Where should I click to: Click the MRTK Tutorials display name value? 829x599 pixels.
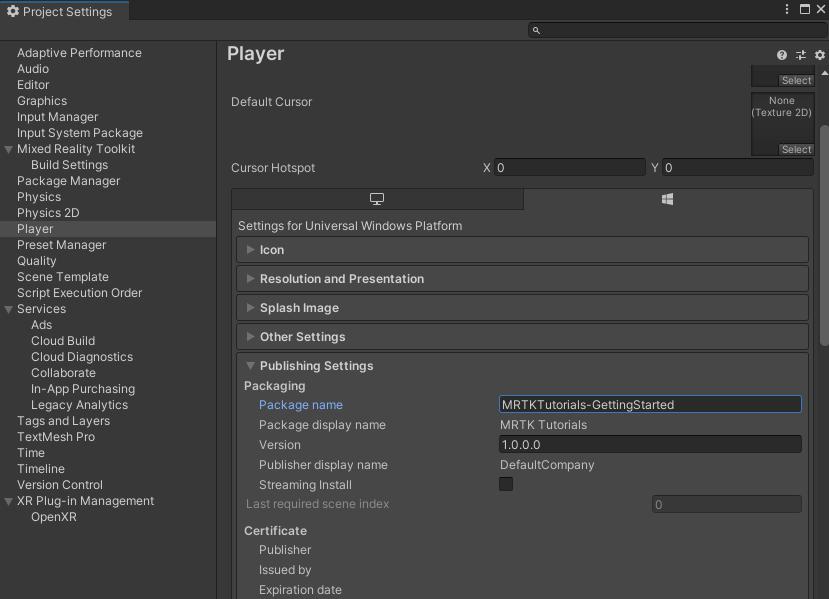click(x=544, y=425)
